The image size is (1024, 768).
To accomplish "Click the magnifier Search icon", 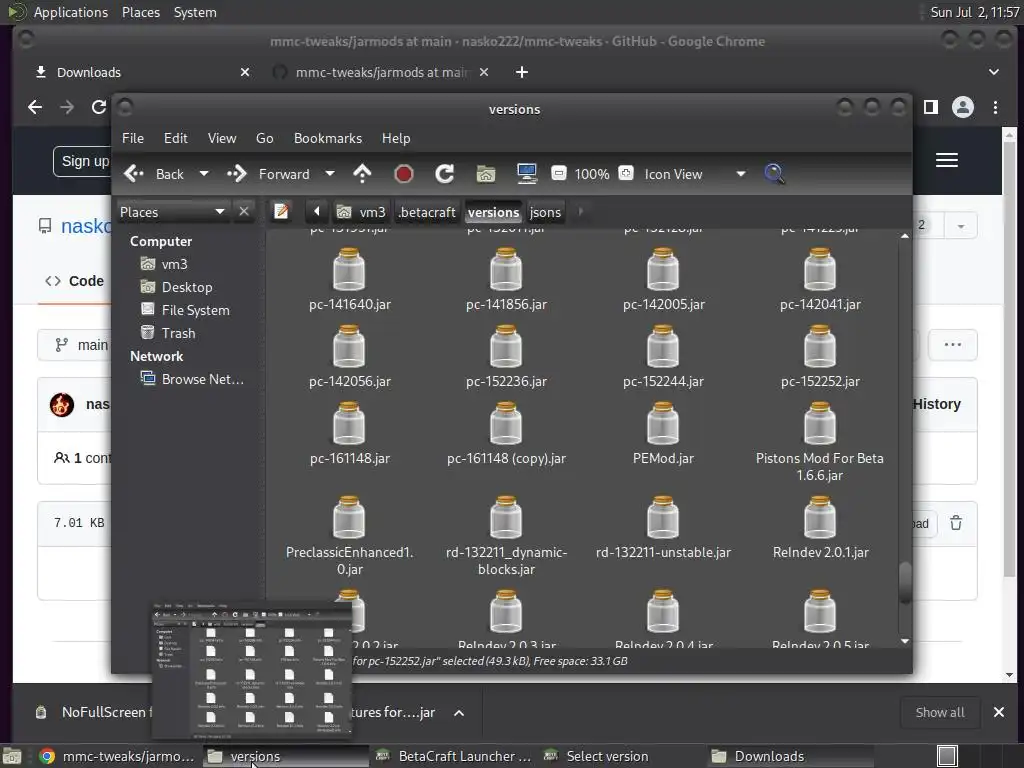I will [774, 174].
